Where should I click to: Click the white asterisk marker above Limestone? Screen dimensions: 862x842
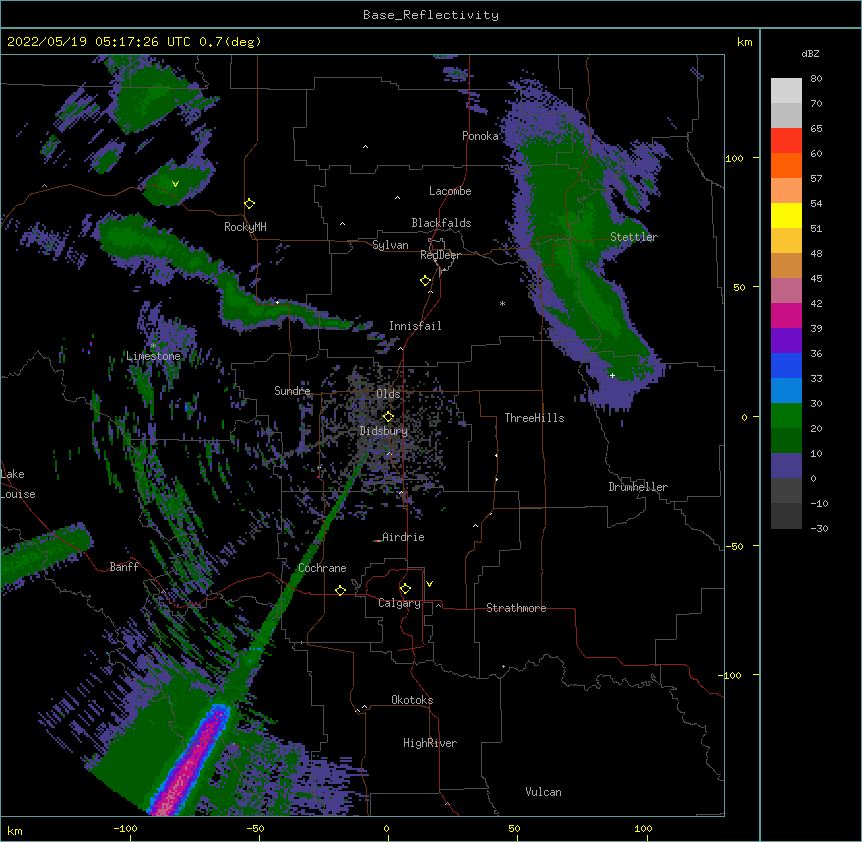click(x=153, y=345)
